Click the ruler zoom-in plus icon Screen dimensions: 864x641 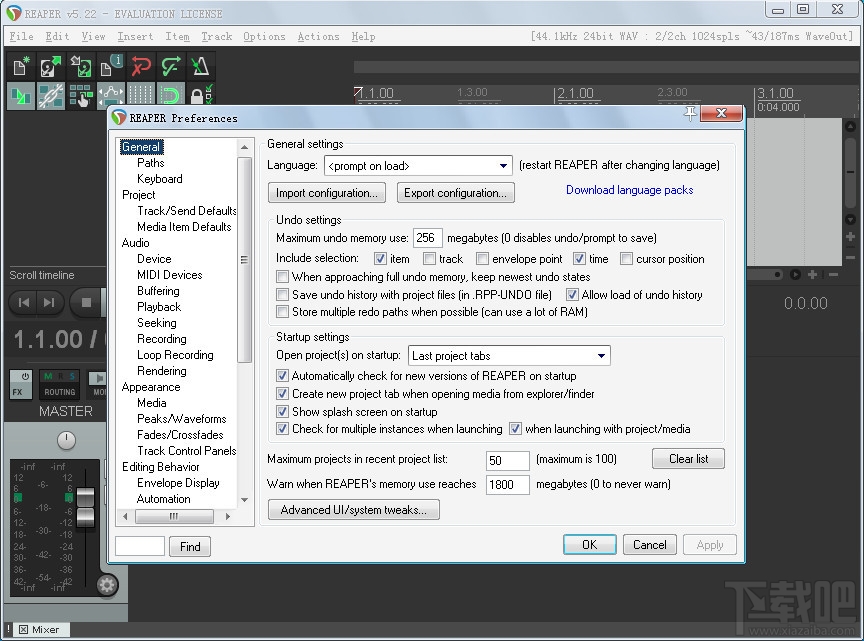click(812, 274)
